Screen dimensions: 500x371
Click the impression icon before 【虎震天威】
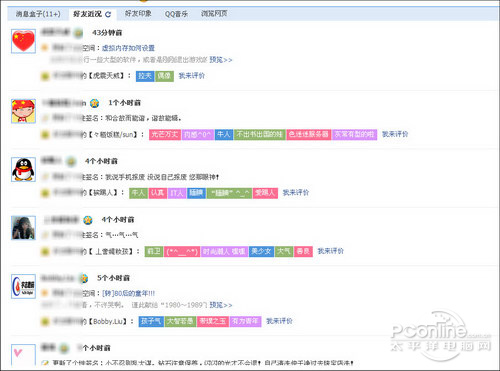tap(45, 76)
